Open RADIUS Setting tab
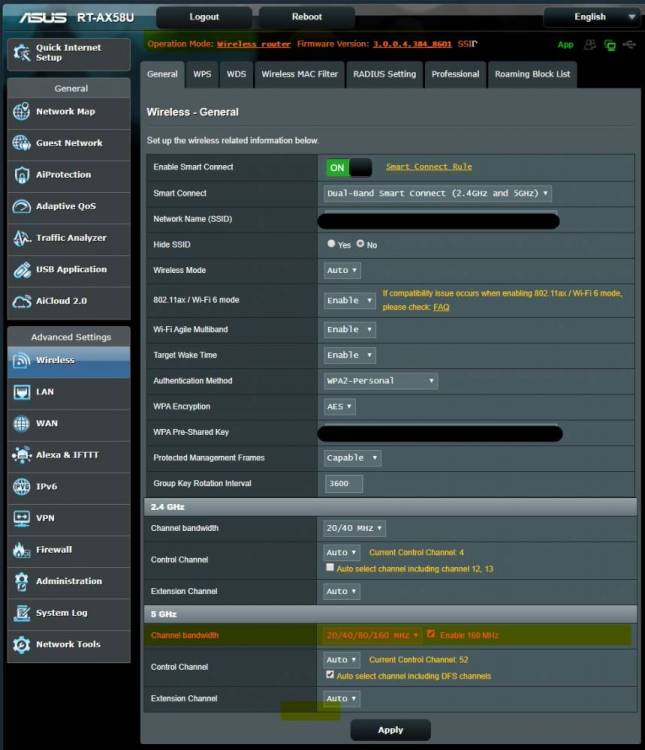Screen dimensions: 645x750 pyautogui.click(x=385, y=75)
